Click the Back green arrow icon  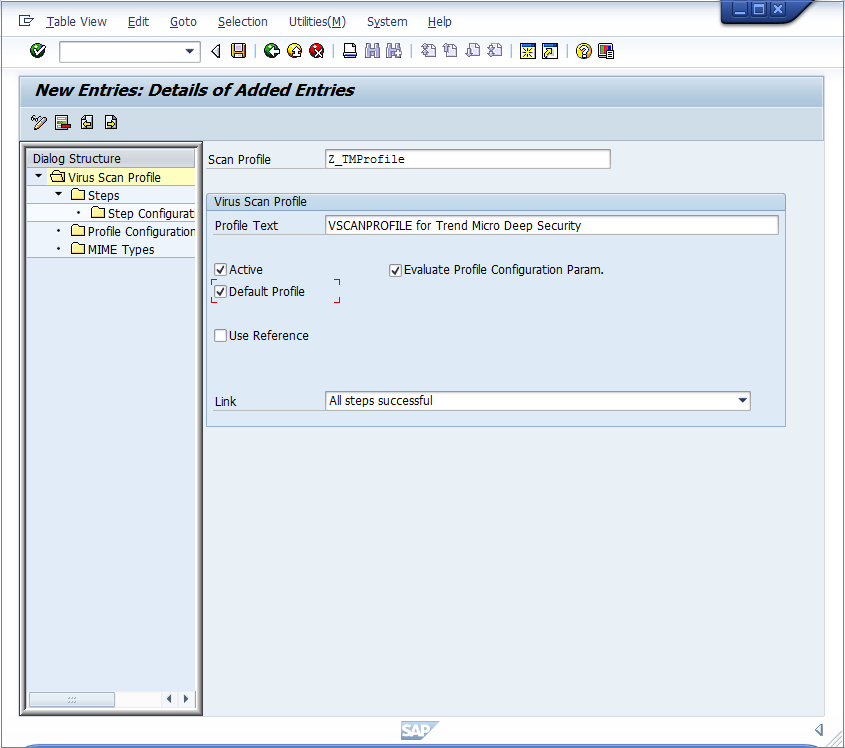[x=270, y=50]
